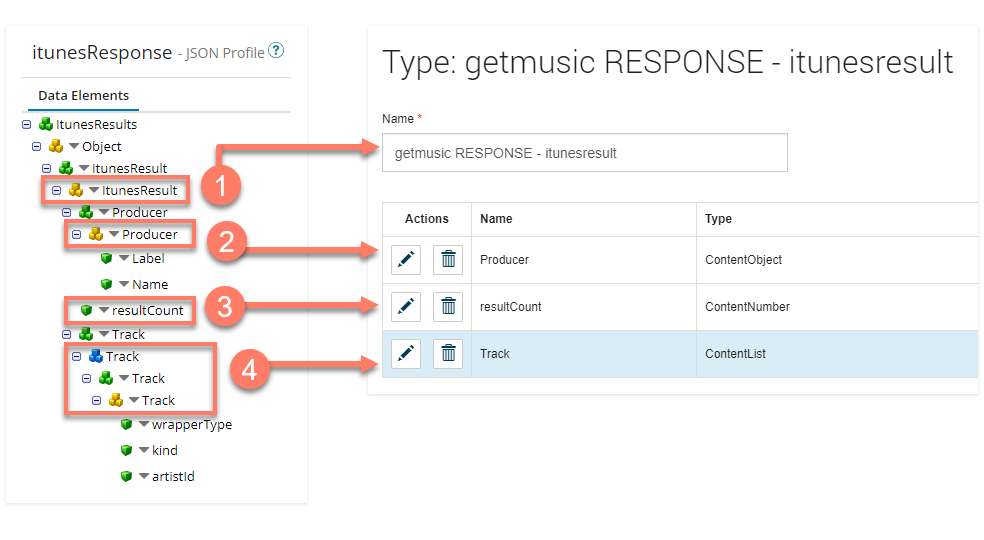
Task: Delete the Track row with trash icon
Action: 448,354
